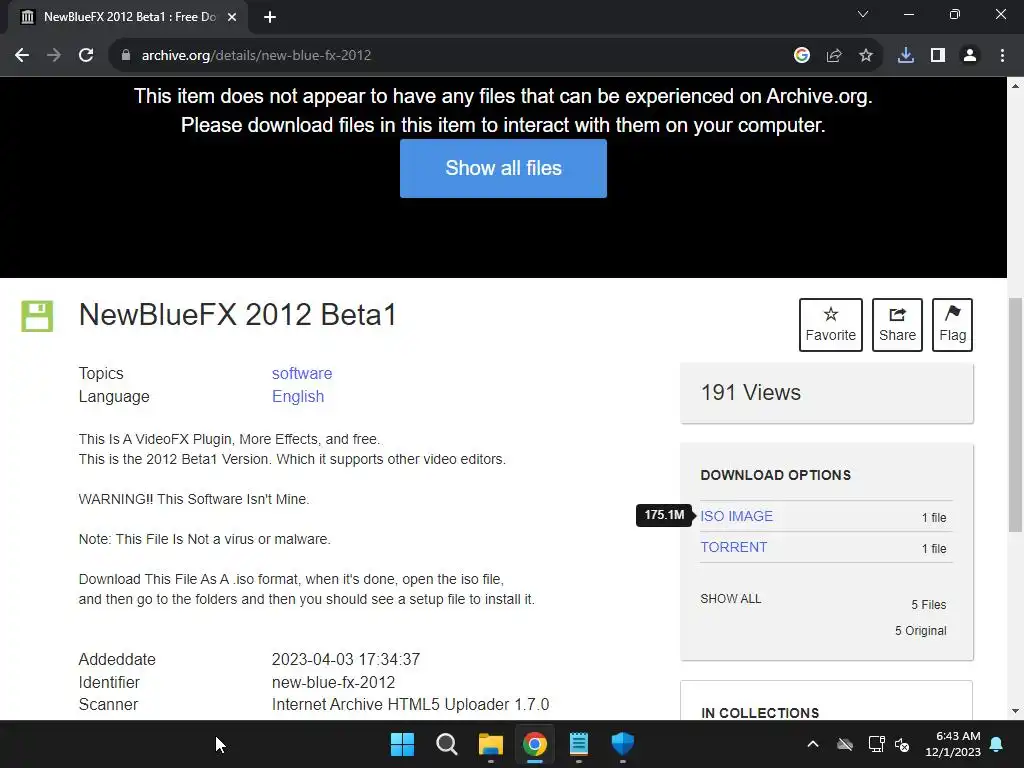The width and height of the screenshot is (1024, 768).
Task: Share this page from the toolbar
Action: point(834,56)
